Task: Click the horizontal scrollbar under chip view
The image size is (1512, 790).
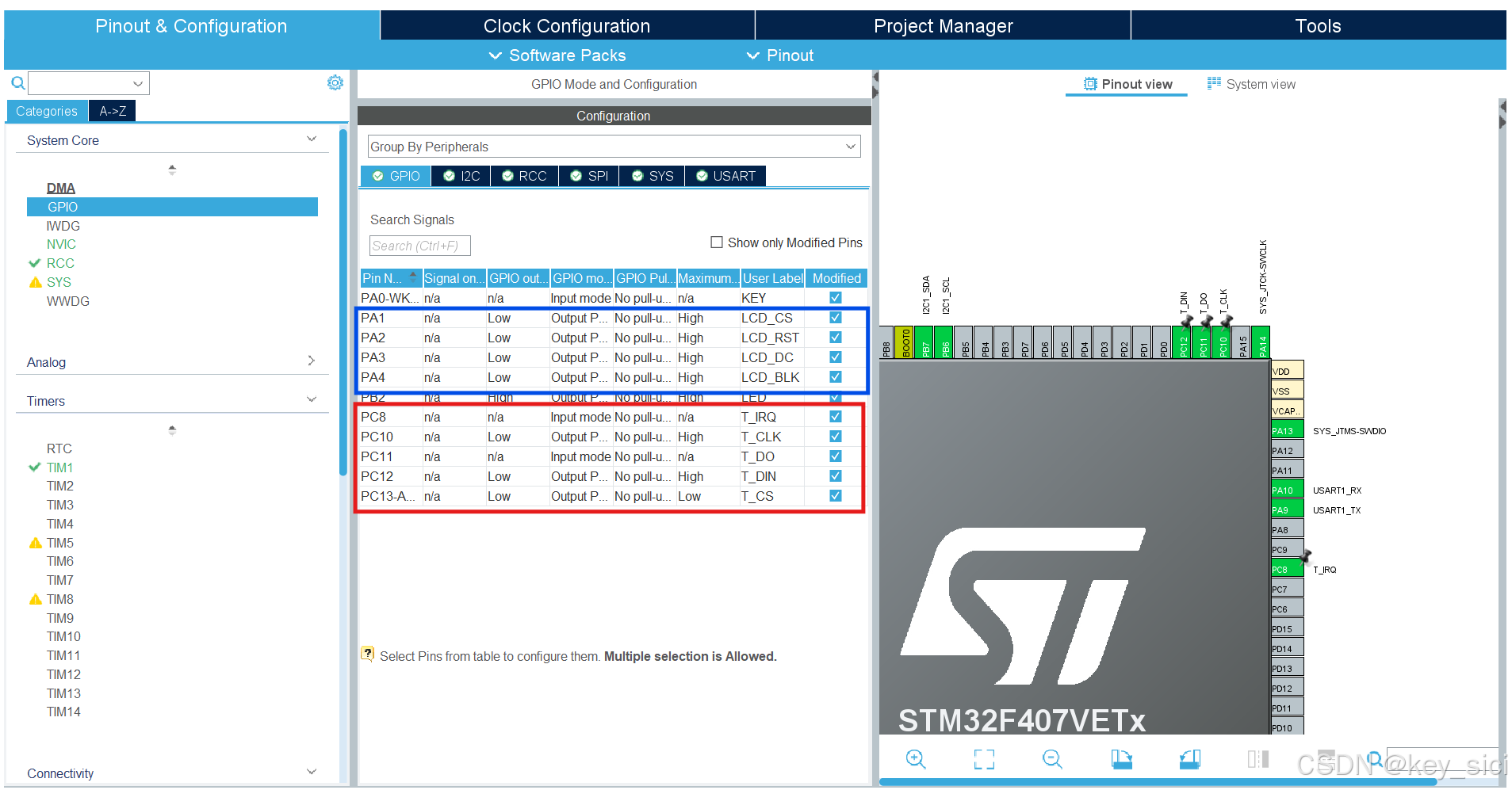Action: (1158, 782)
